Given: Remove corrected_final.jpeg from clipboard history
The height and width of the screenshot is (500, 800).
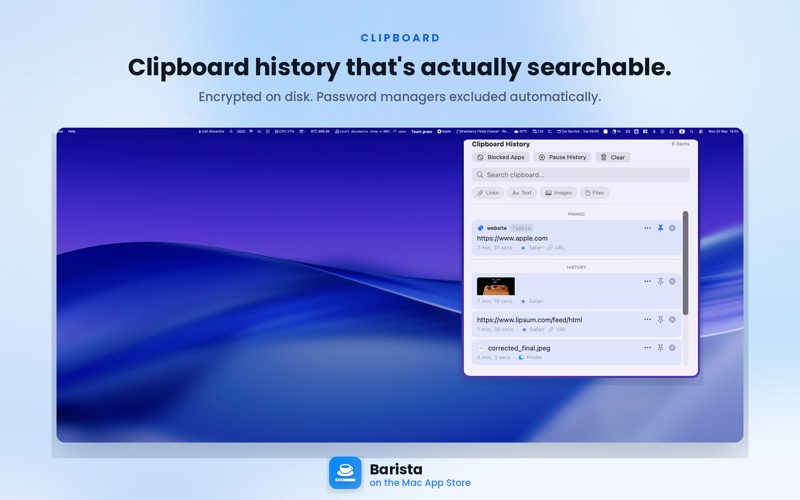Looking at the screenshot, I should click(x=672, y=347).
